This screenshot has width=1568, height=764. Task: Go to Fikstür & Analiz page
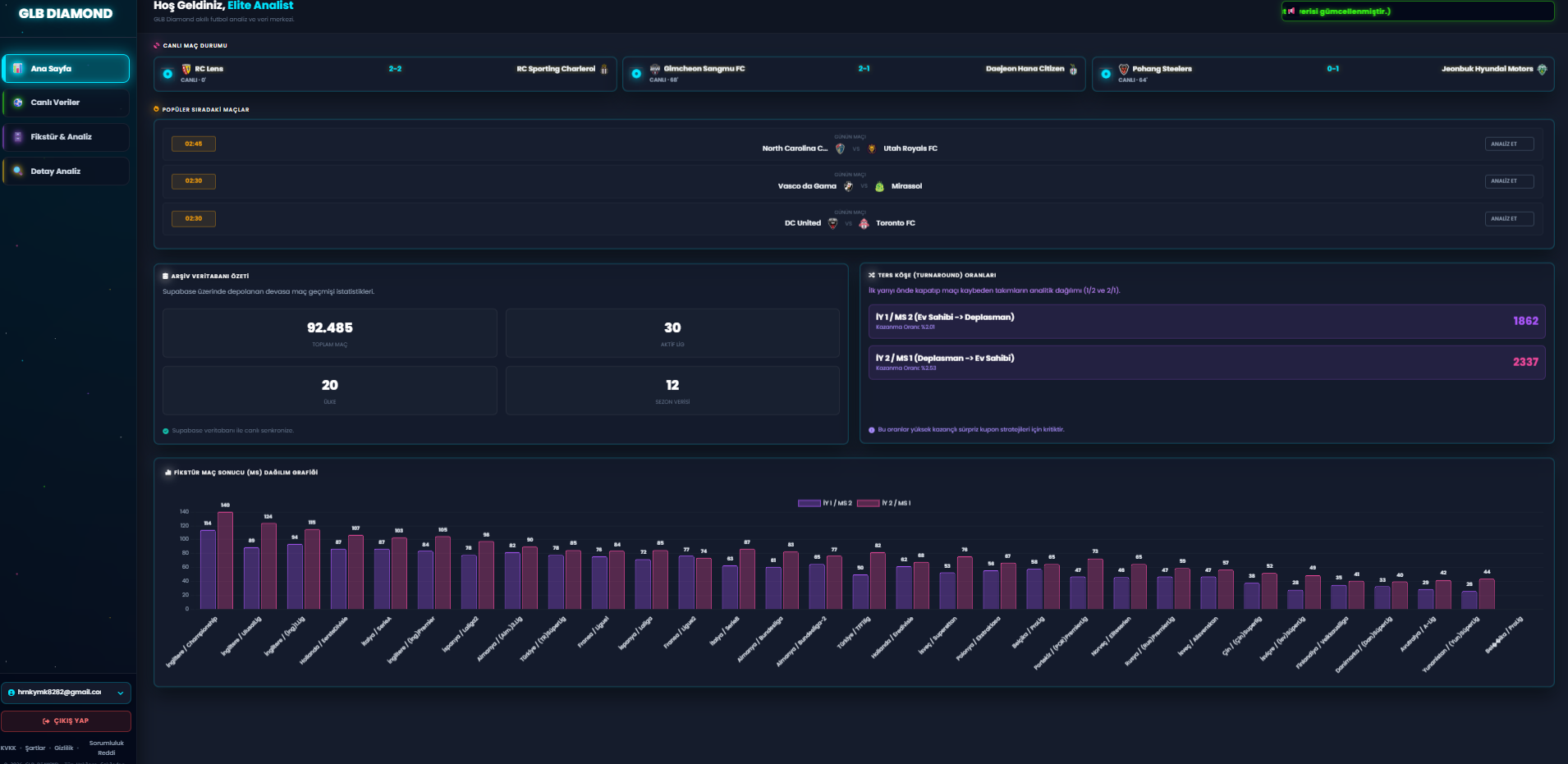66,137
